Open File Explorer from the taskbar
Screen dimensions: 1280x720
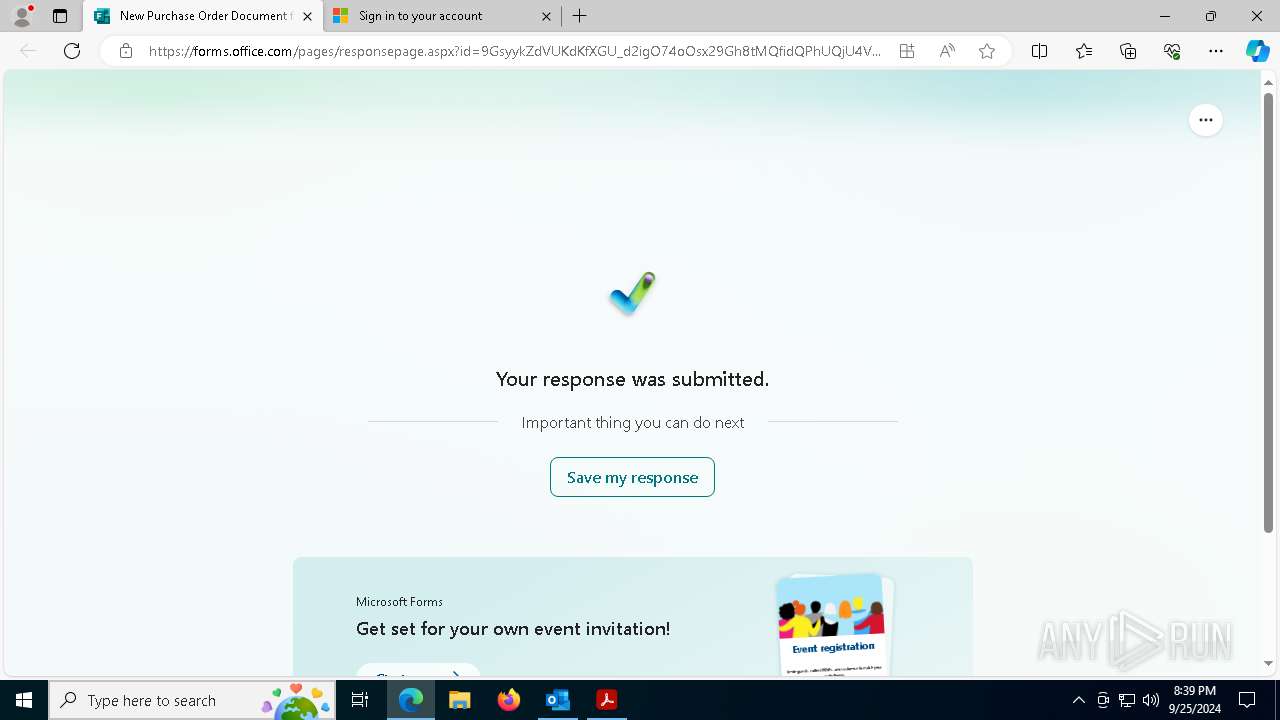tap(460, 700)
